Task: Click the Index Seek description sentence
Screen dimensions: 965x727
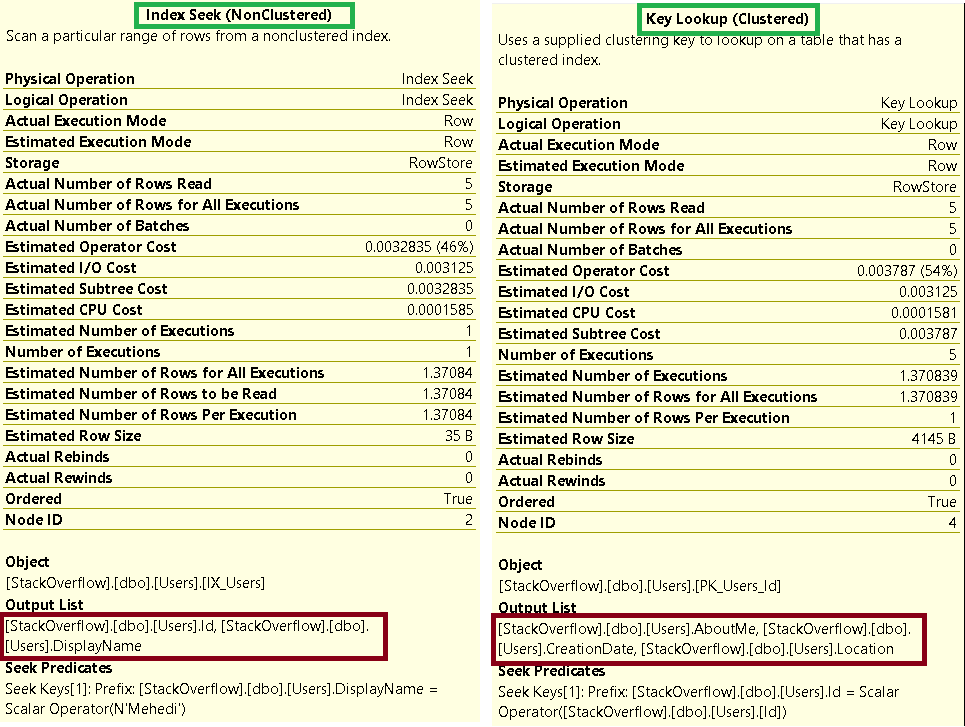Action: 198,36
